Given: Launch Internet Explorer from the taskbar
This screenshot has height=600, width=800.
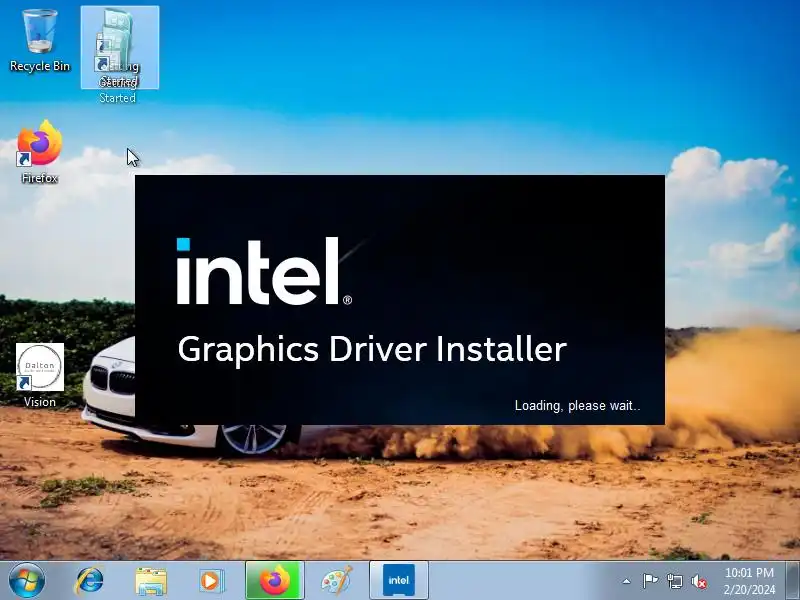Looking at the screenshot, I should click(89, 581).
